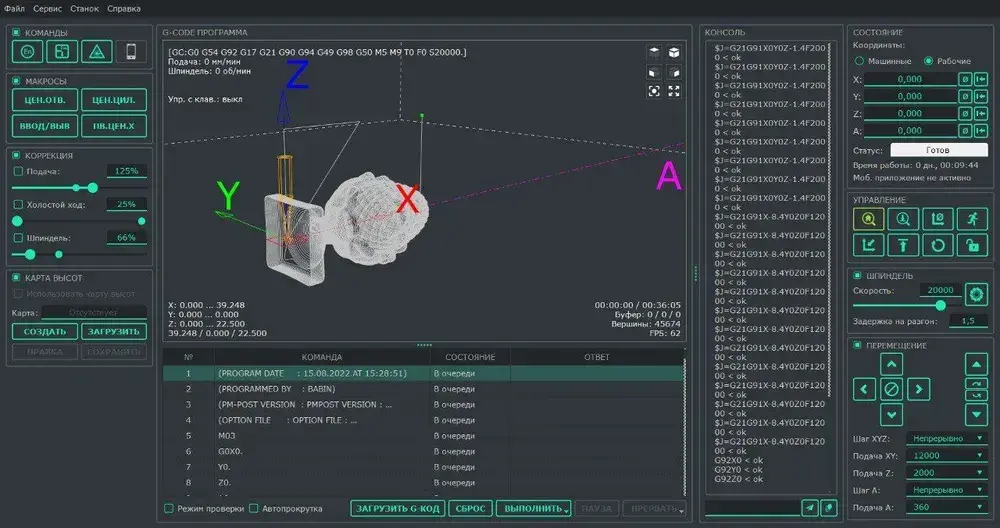The image size is (1000, 528).
Task: Select the Машинные coordinates radio button
Action: (x=859, y=61)
